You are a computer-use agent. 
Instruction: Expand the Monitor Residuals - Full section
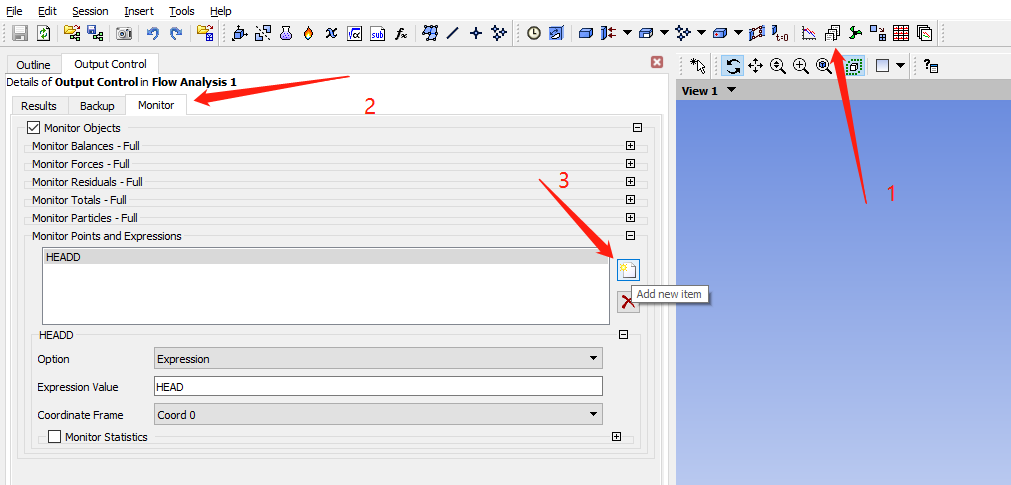click(630, 182)
